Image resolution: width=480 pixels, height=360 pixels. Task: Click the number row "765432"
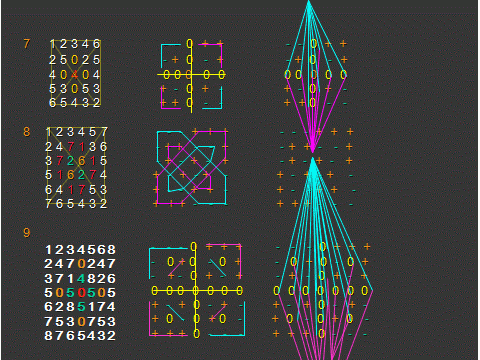pyautogui.click(x=76, y=204)
